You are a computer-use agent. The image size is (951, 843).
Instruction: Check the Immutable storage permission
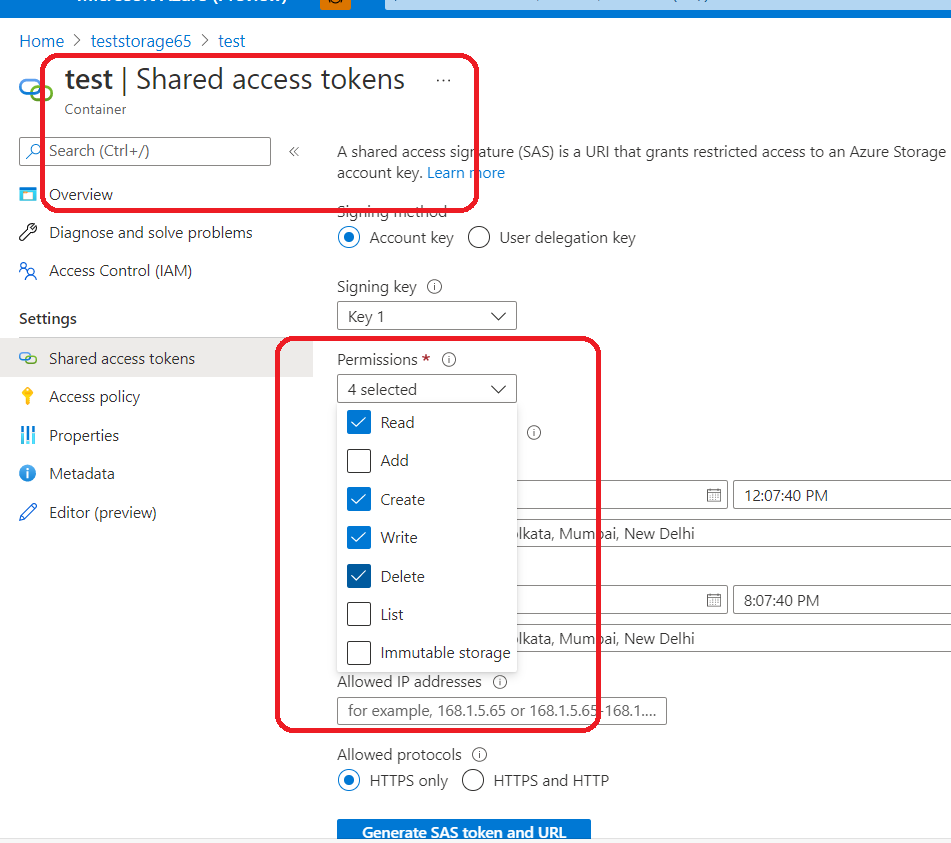[359, 653]
